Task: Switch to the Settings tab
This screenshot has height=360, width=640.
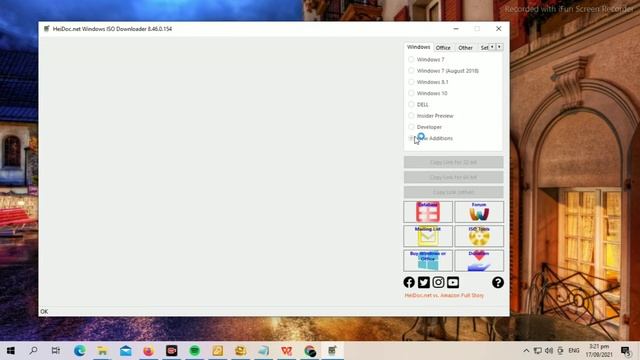Action: pos(484,48)
